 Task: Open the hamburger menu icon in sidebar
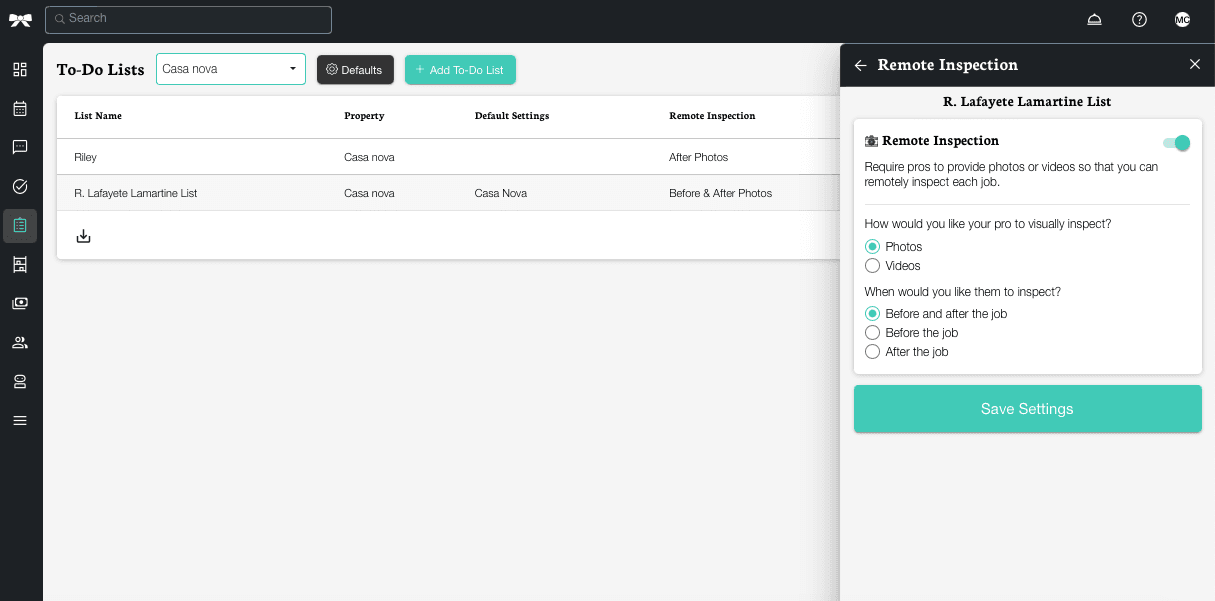[x=20, y=420]
